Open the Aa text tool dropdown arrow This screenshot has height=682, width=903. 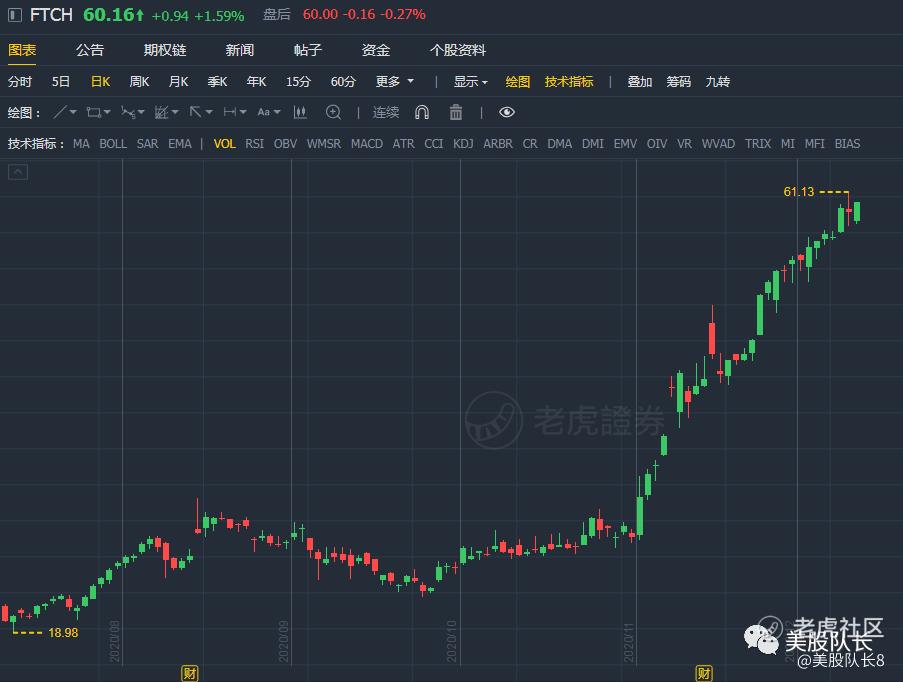click(277, 112)
